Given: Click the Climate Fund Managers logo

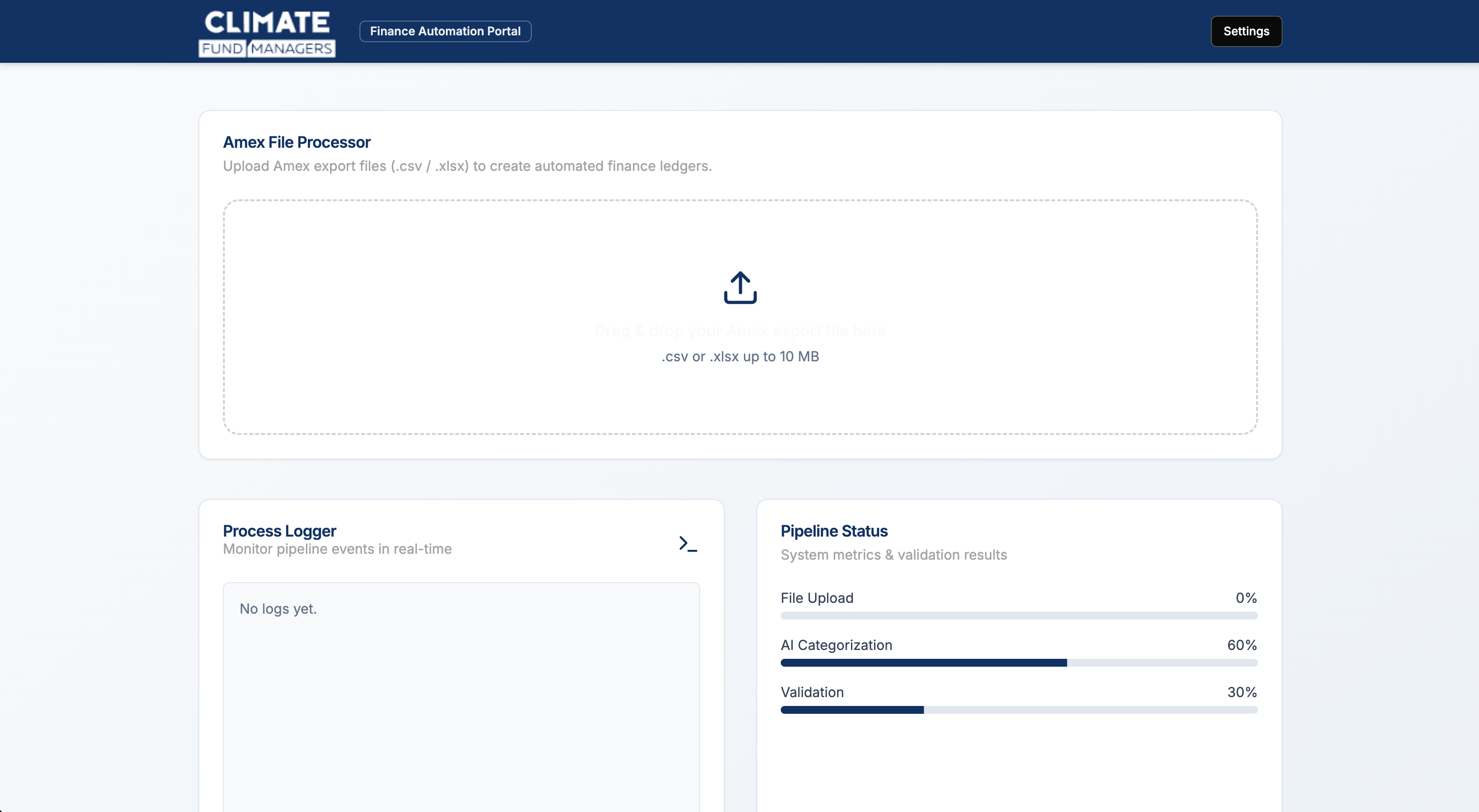Looking at the screenshot, I should point(267,33).
